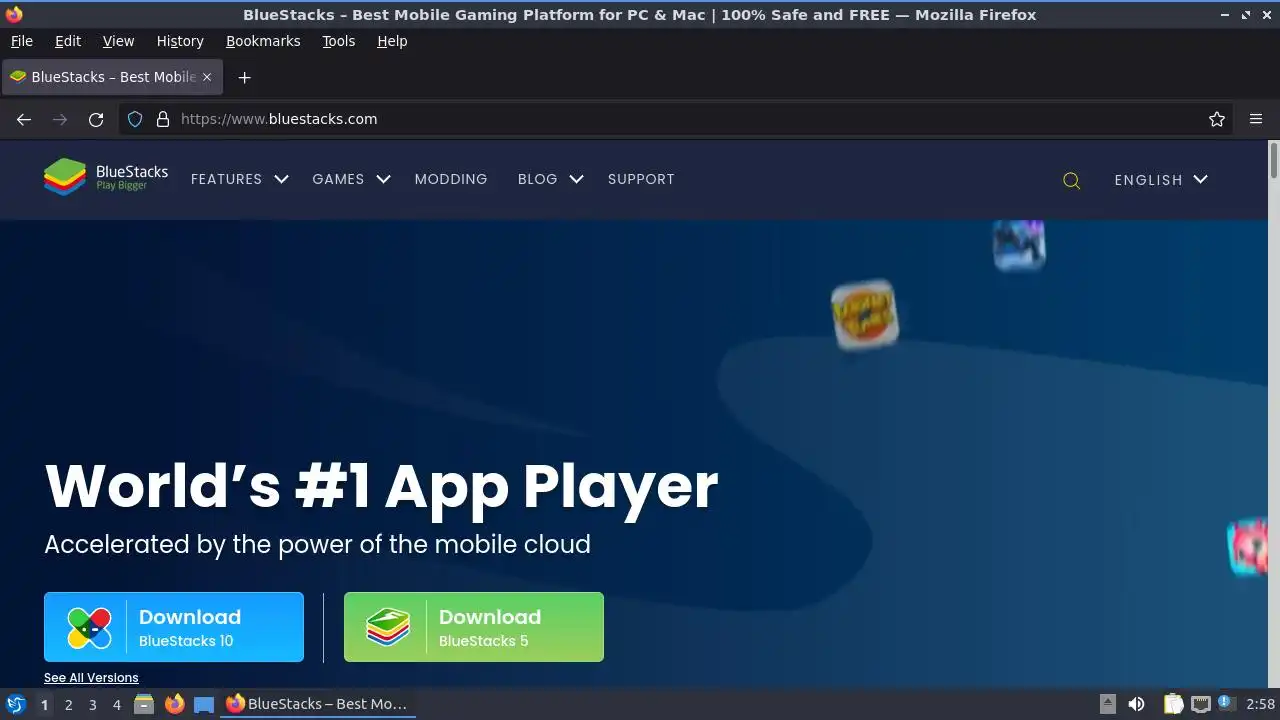Launch Firefox from the taskbar launcher
This screenshot has height=720, width=1280.
174,704
